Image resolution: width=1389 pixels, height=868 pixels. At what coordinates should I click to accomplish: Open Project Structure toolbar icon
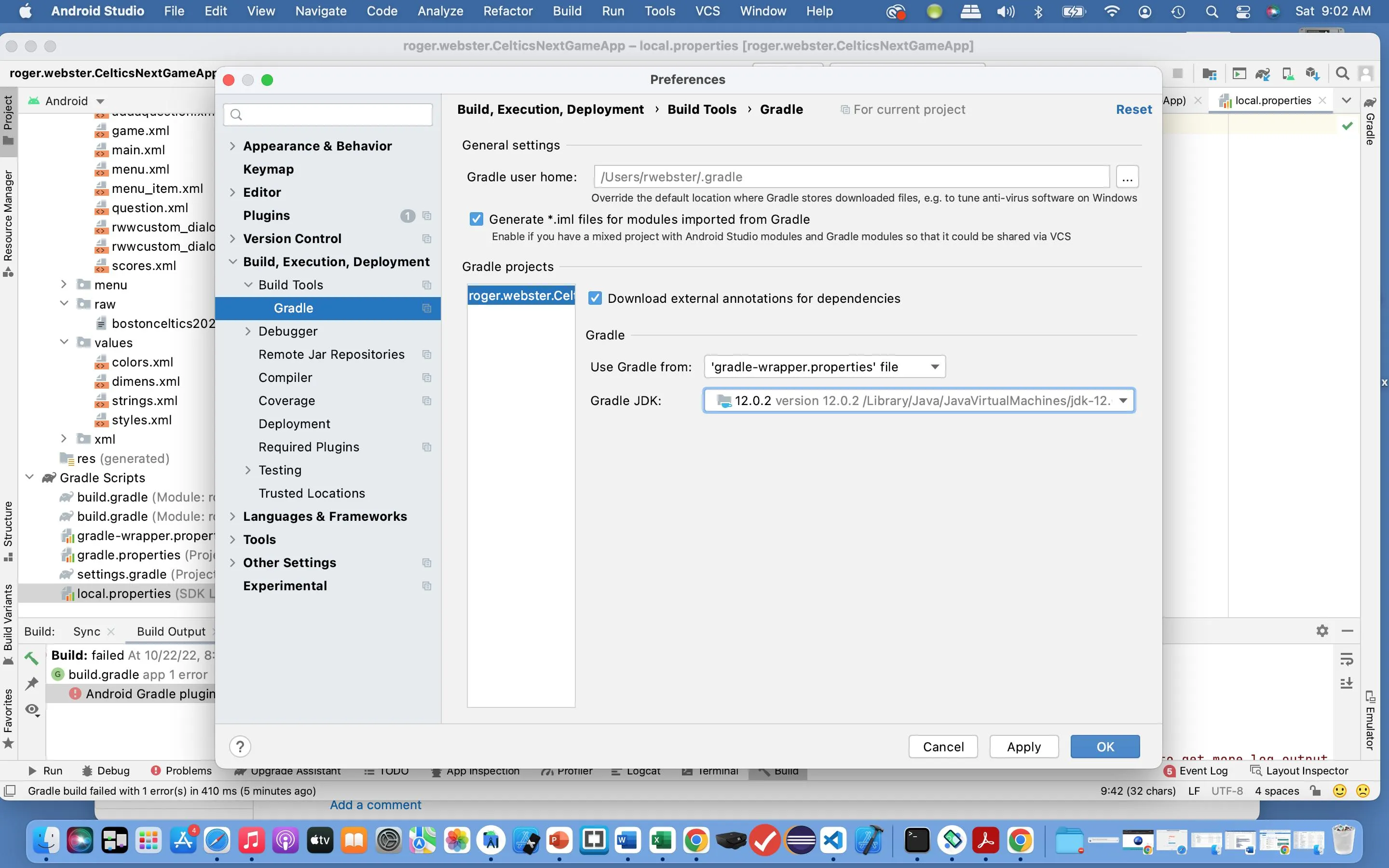click(x=1210, y=73)
